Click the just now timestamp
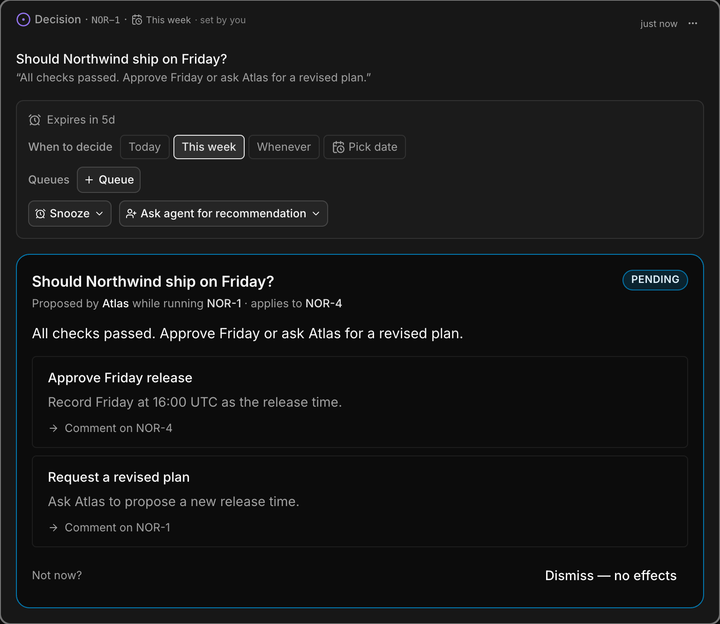 658,24
